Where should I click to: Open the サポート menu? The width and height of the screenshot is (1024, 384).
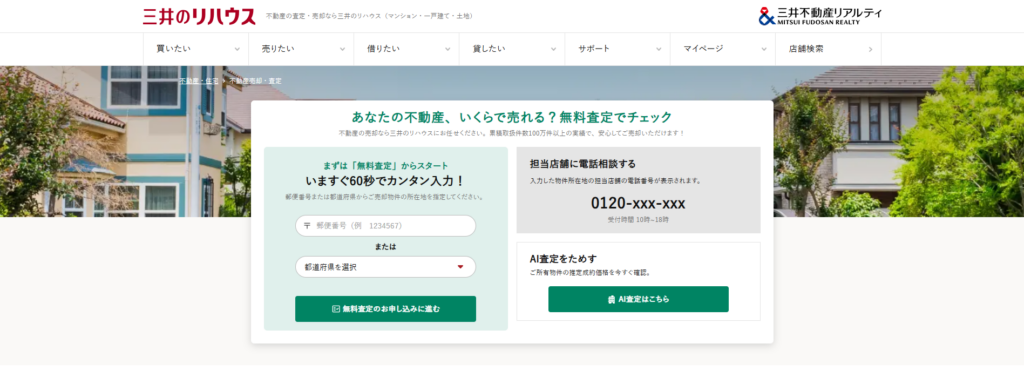click(x=618, y=49)
